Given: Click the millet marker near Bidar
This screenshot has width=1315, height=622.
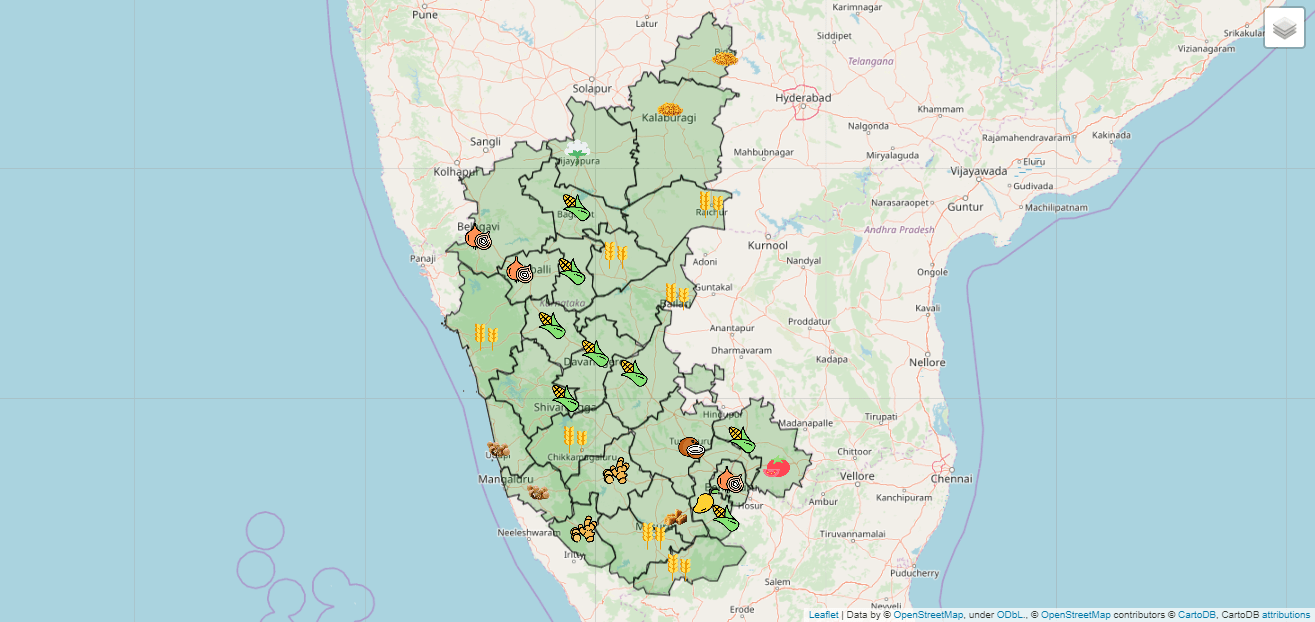Looking at the screenshot, I should tap(726, 58).
